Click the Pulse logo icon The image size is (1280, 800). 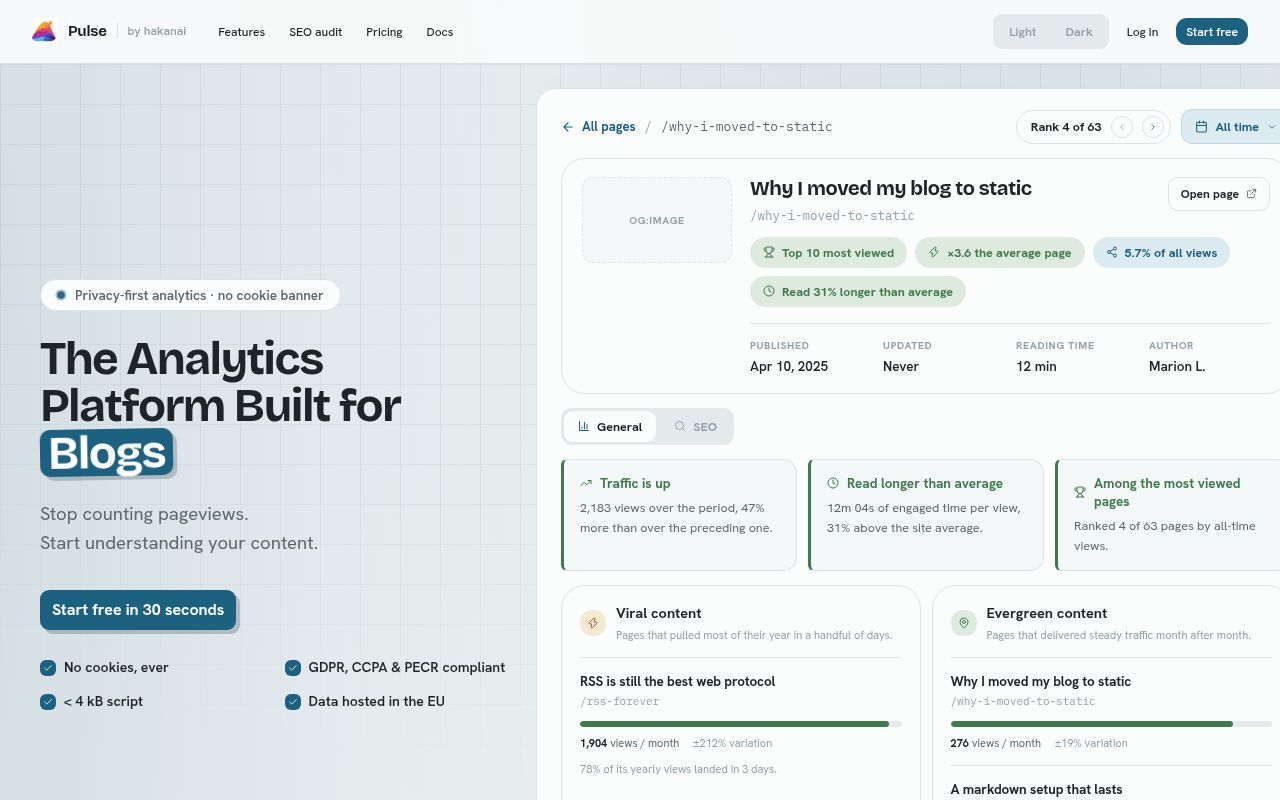44,32
